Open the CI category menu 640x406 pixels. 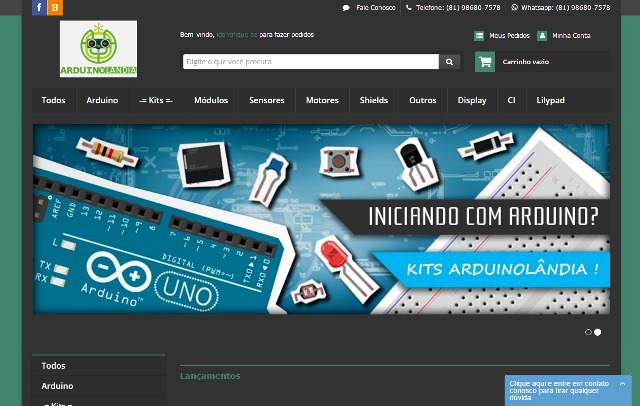[x=511, y=100]
